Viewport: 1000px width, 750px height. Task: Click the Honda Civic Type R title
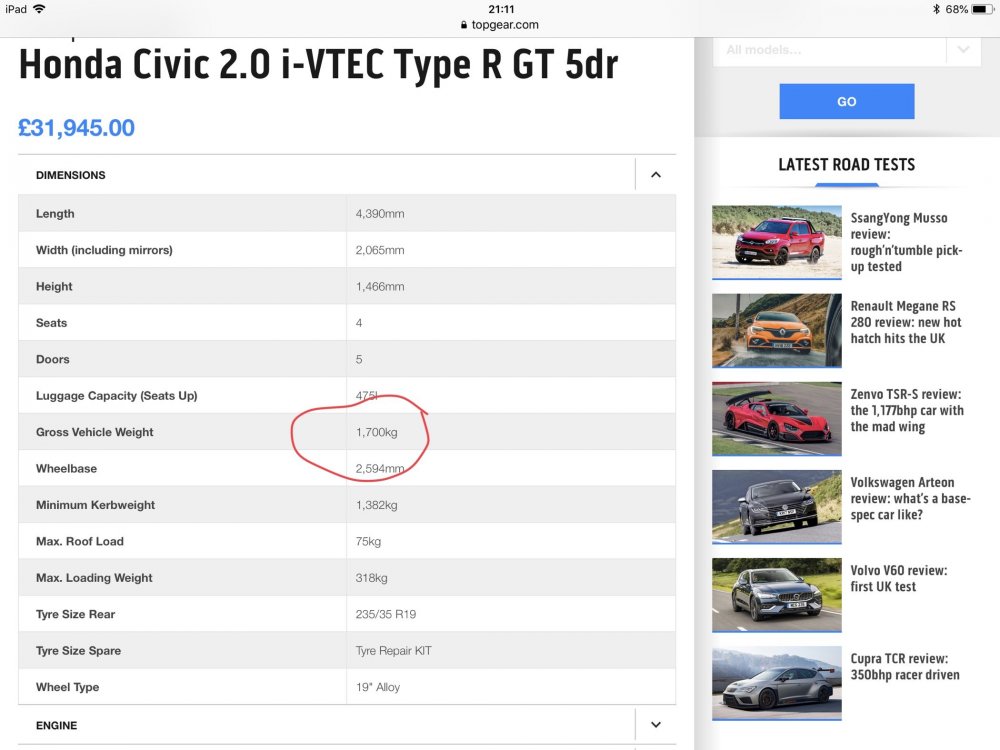(318, 64)
